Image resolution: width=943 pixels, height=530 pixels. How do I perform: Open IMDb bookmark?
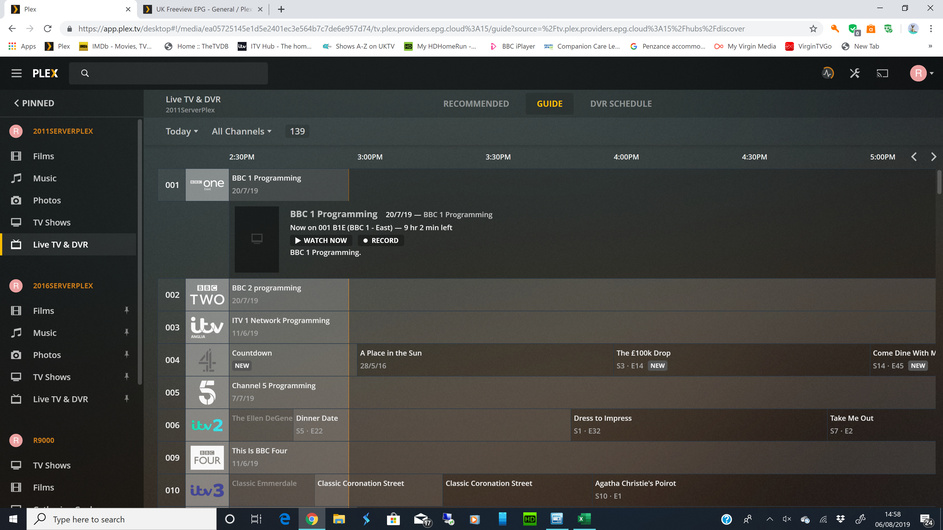tap(115, 46)
